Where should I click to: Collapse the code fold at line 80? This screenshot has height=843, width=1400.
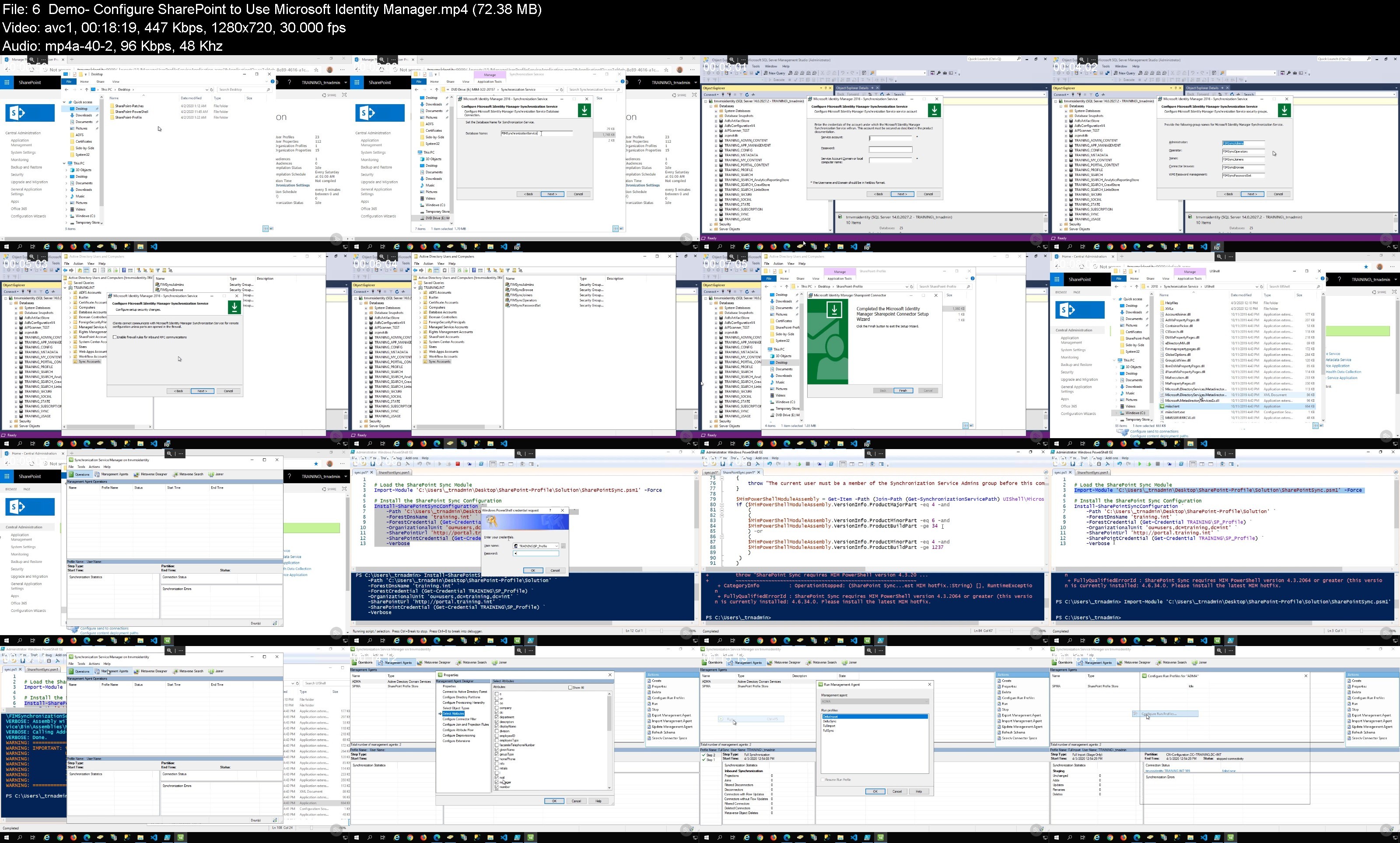[x=722, y=505]
